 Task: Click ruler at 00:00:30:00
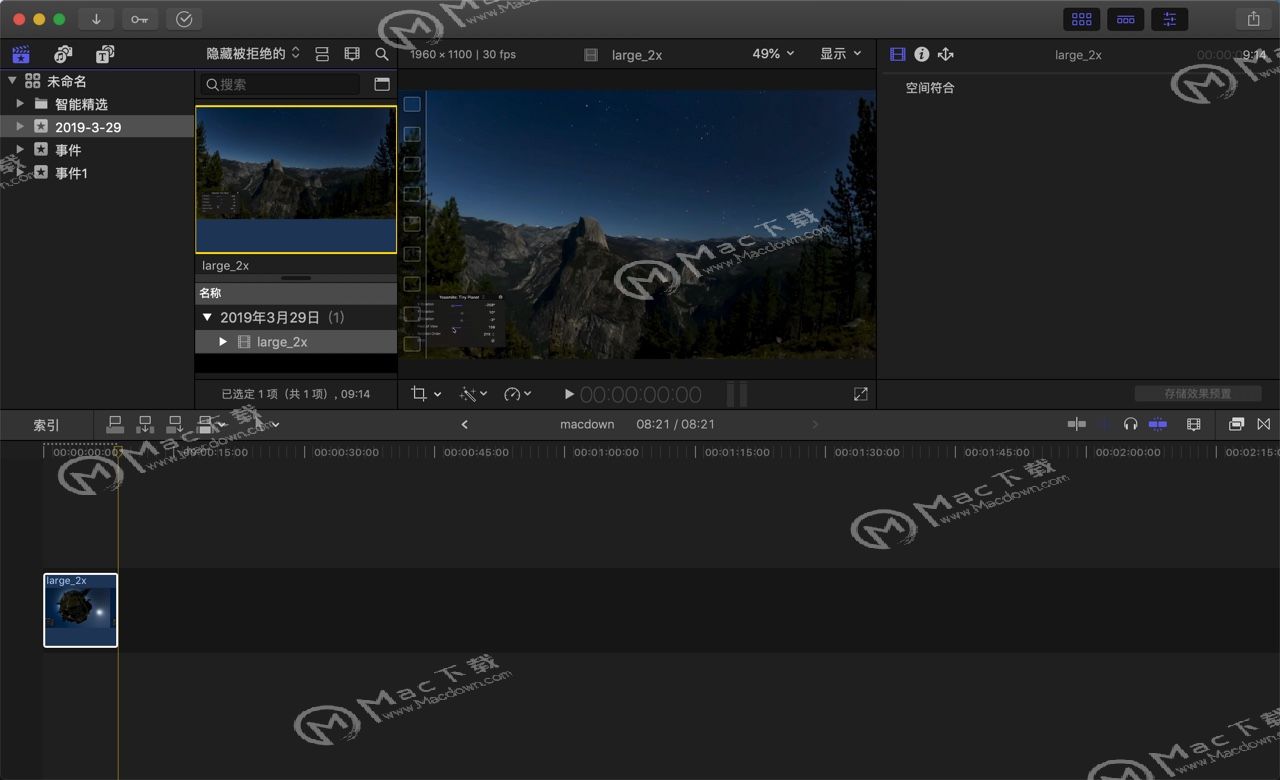(x=347, y=452)
